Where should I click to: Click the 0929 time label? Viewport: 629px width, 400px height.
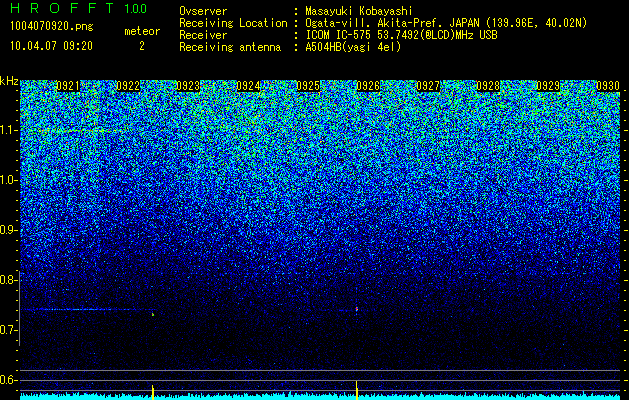click(x=548, y=86)
